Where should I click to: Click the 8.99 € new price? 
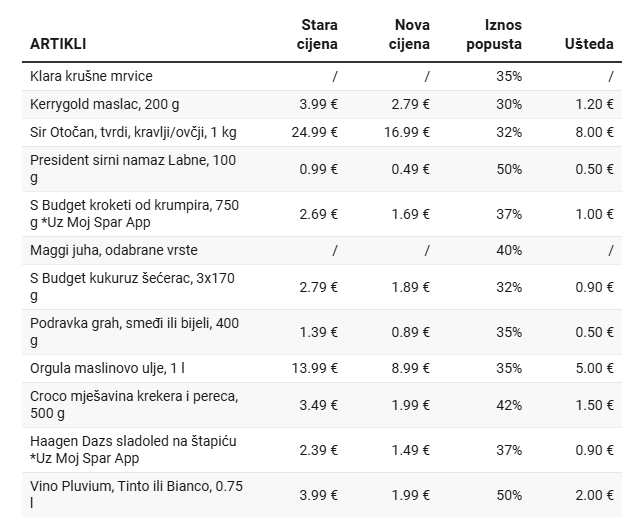coord(411,368)
